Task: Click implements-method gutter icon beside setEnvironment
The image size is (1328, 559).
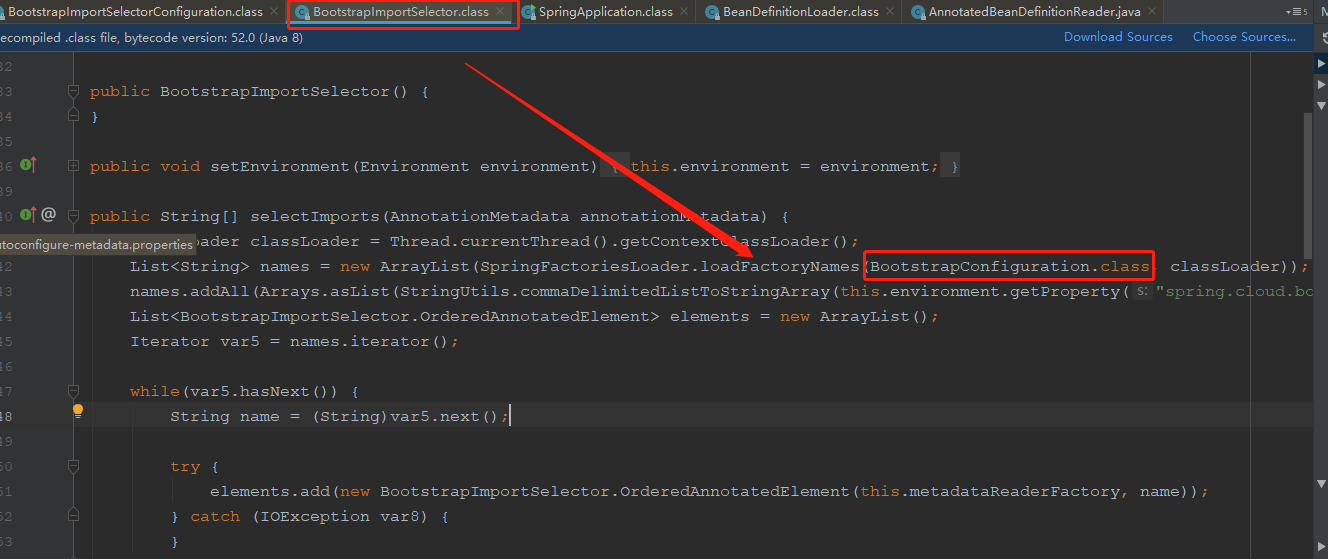Action: 27,166
